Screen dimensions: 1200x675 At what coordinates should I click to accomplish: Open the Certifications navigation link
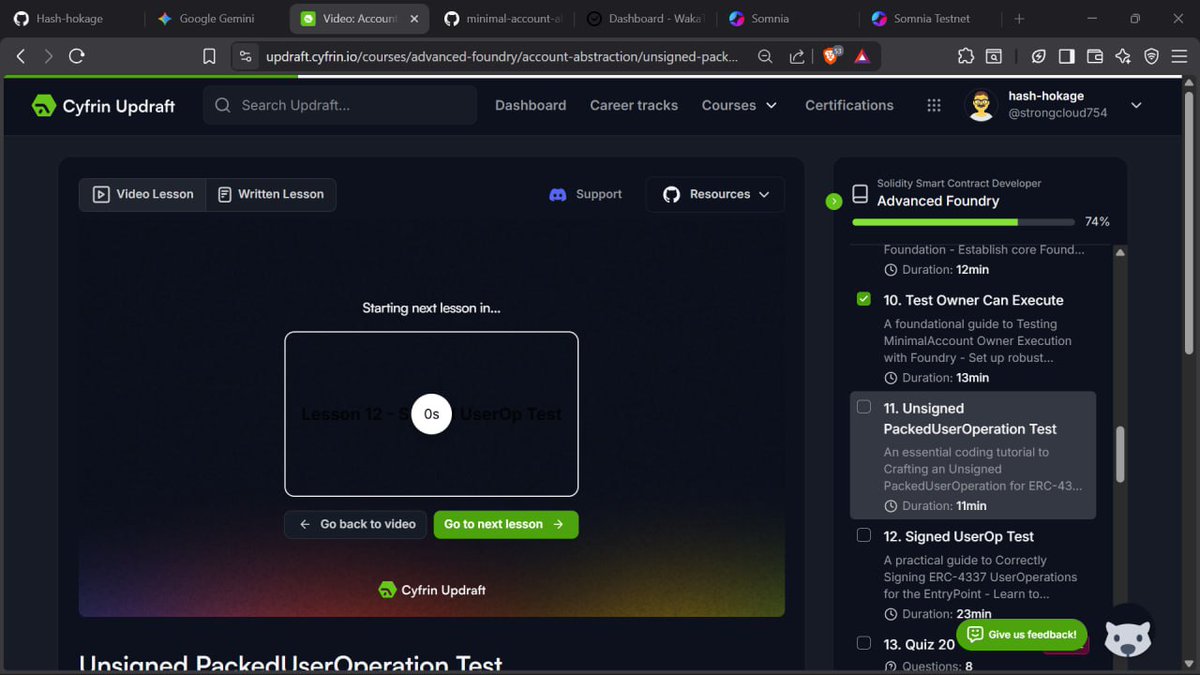tap(849, 105)
